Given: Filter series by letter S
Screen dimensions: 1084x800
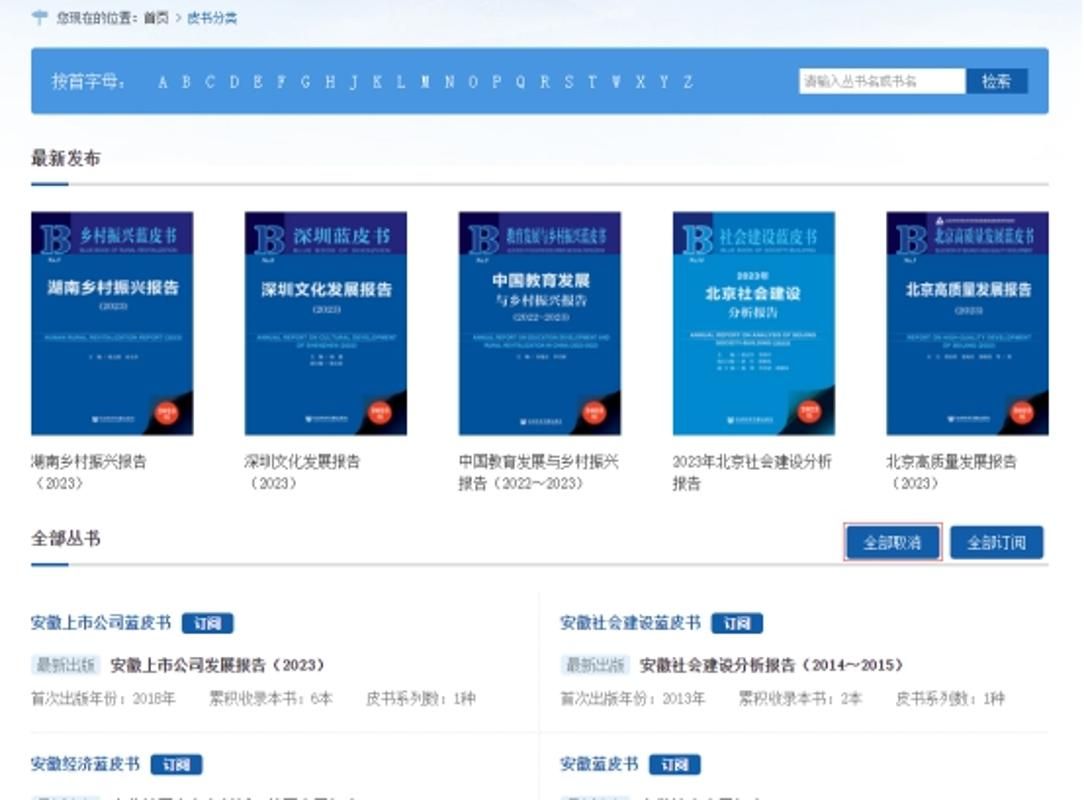Looking at the screenshot, I should coord(568,82).
